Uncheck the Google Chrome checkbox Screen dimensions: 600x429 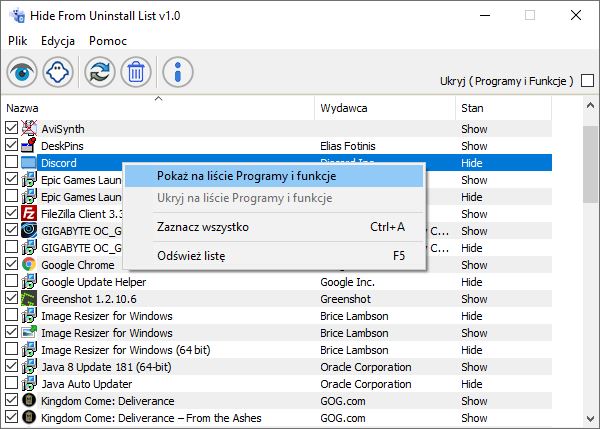point(11,263)
